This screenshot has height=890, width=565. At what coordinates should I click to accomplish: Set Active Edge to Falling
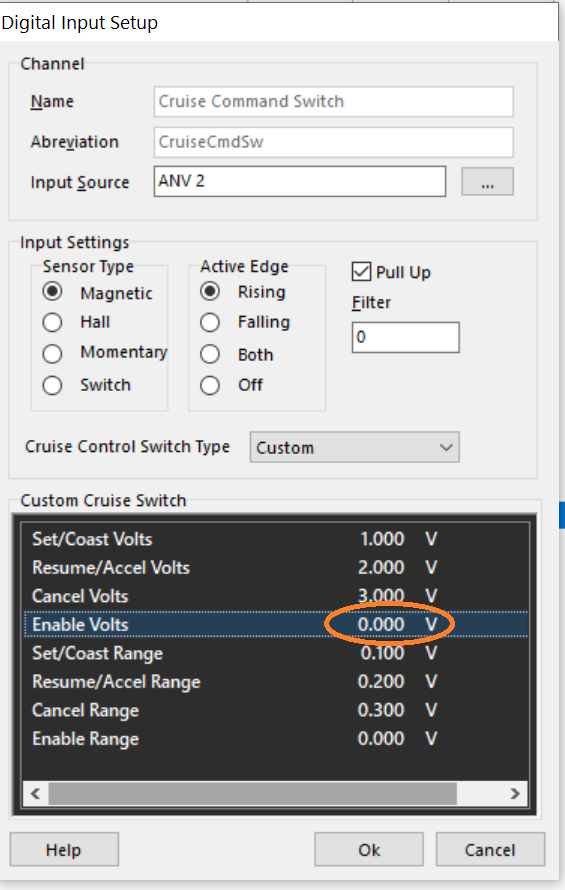[x=210, y=322]
